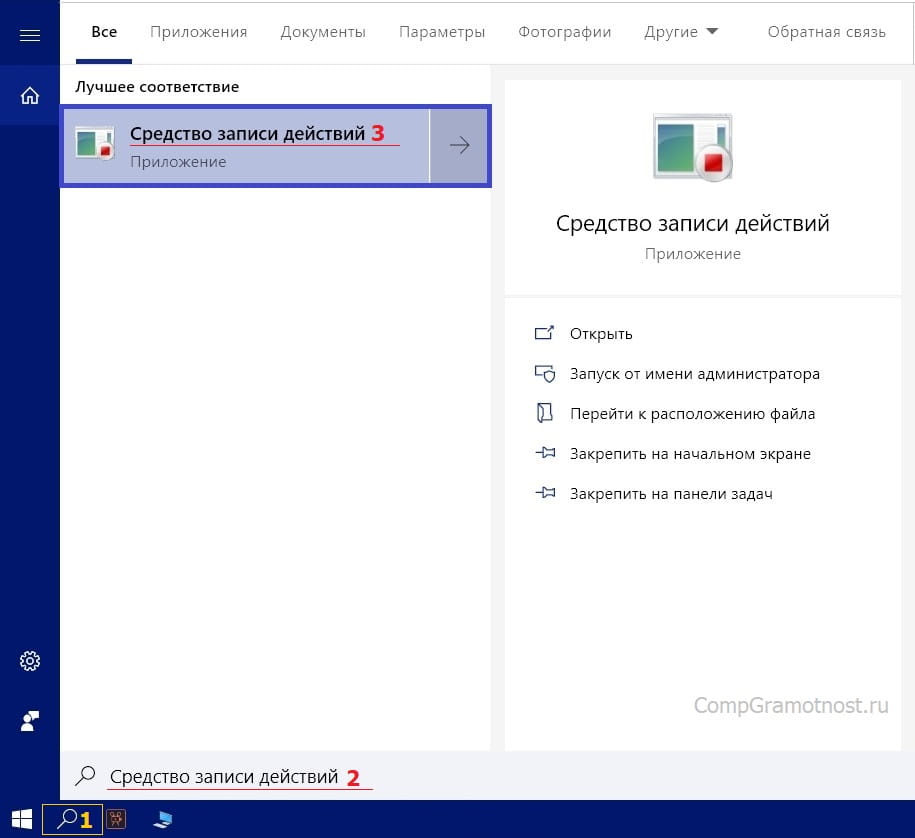915x838 pixels.
Task: Click the Открыть icon
Action: [x=544, y=333]
